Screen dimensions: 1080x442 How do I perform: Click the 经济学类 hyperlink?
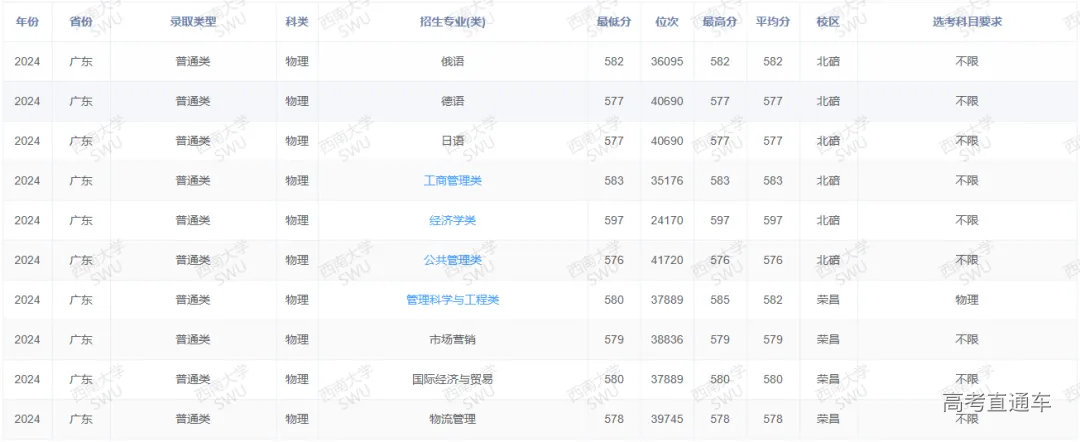[452, 220]
